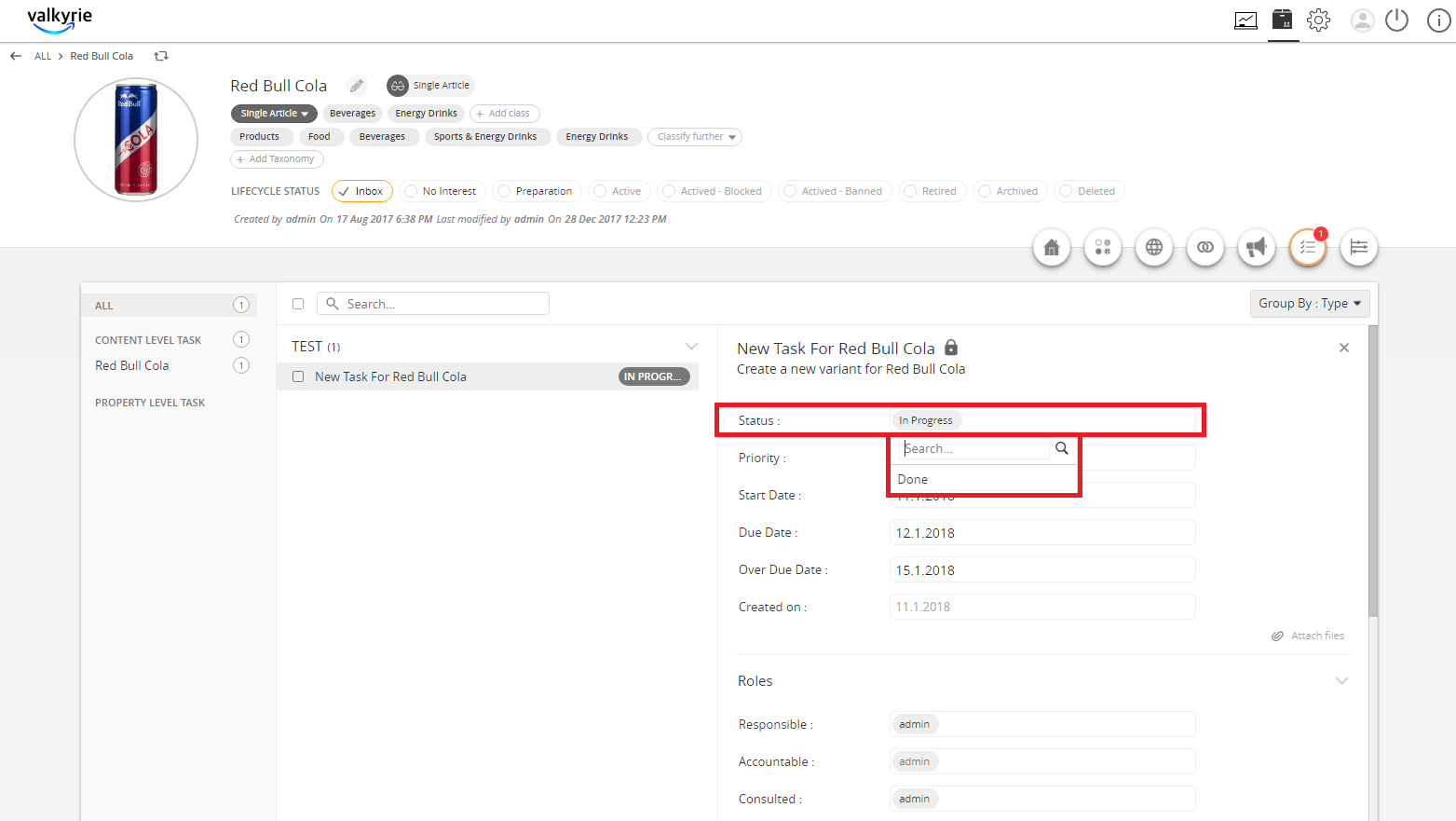Click the valkyrie logo
The height and width of the screenshot is (821, 1456).
[60, 19]
